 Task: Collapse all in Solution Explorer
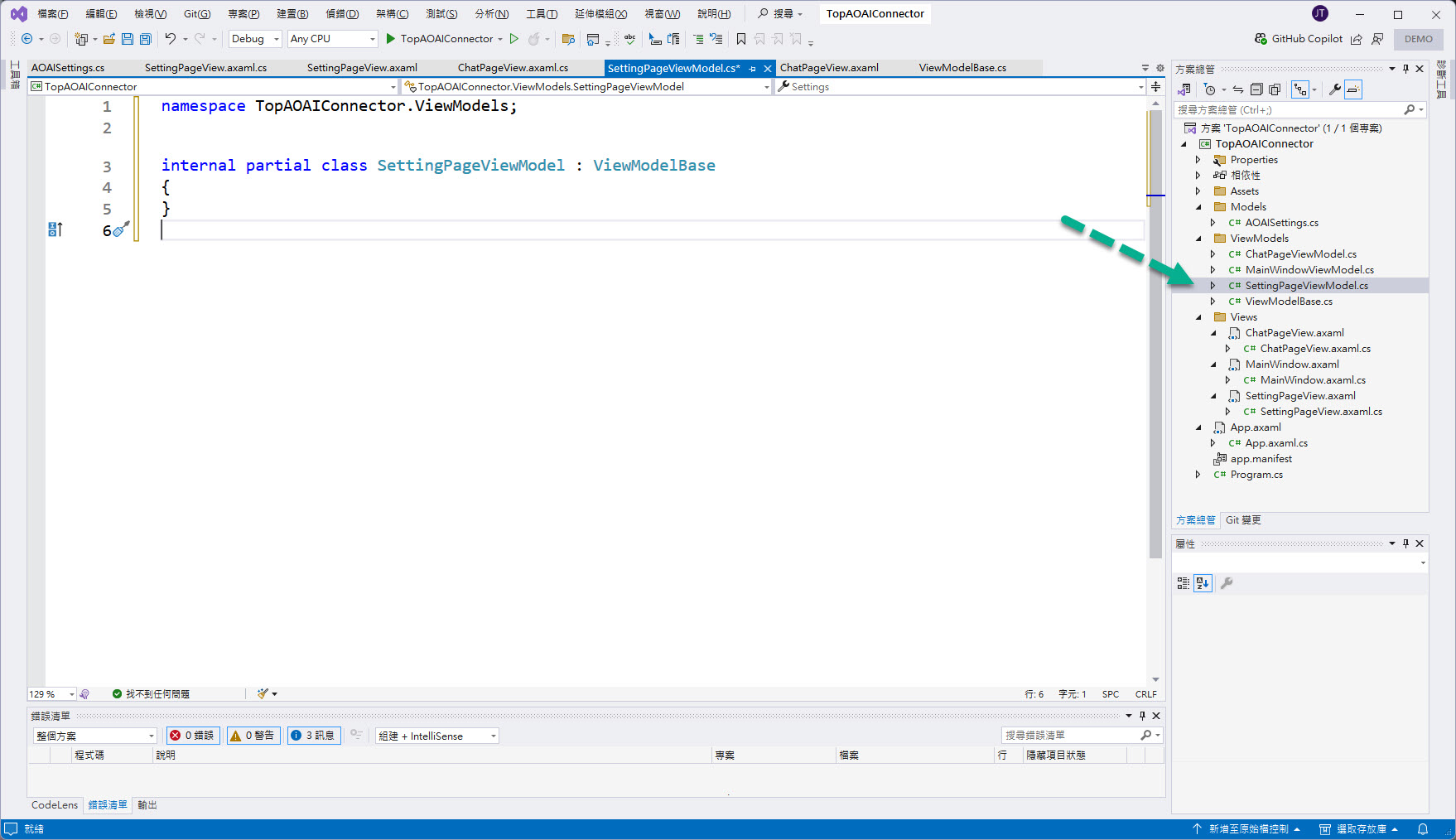1256,89
